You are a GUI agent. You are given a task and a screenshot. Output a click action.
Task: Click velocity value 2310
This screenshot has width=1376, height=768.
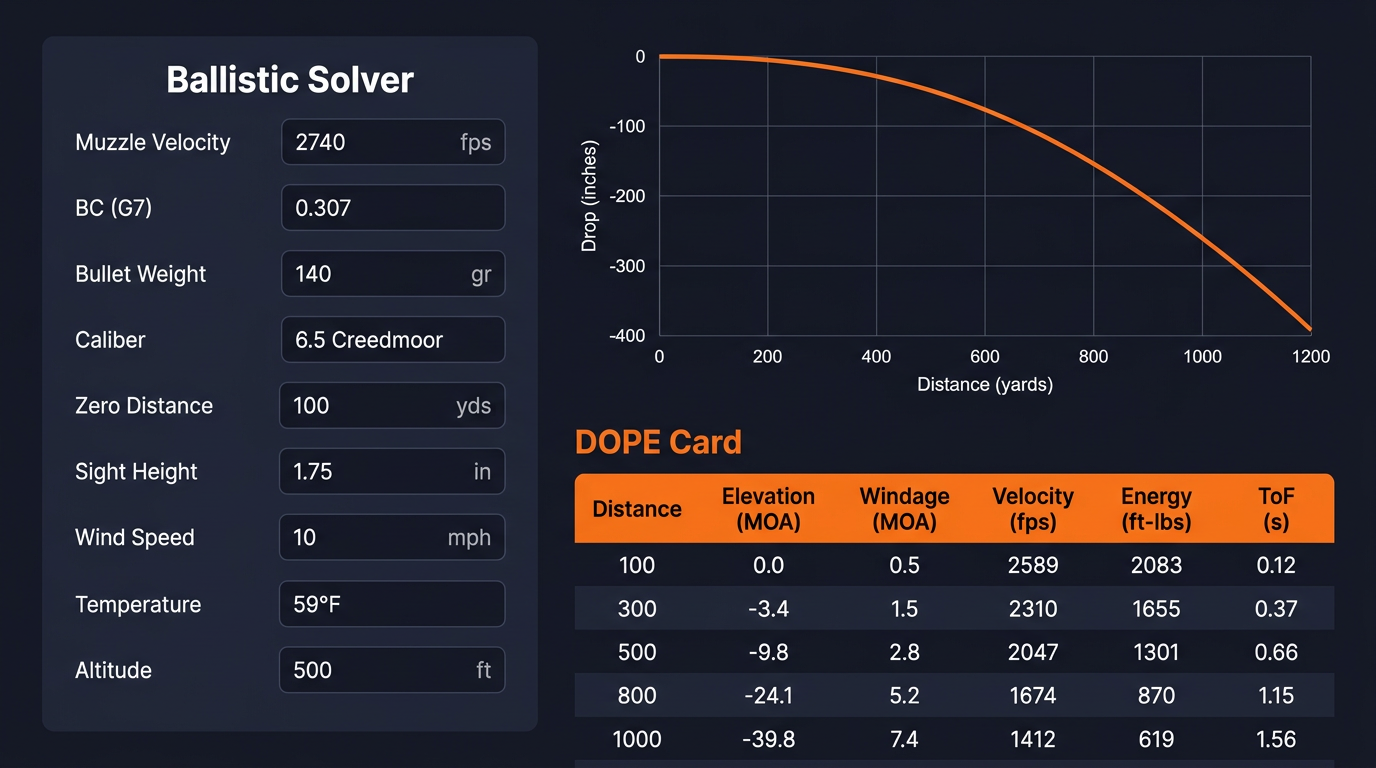[x=1033, y=609]
